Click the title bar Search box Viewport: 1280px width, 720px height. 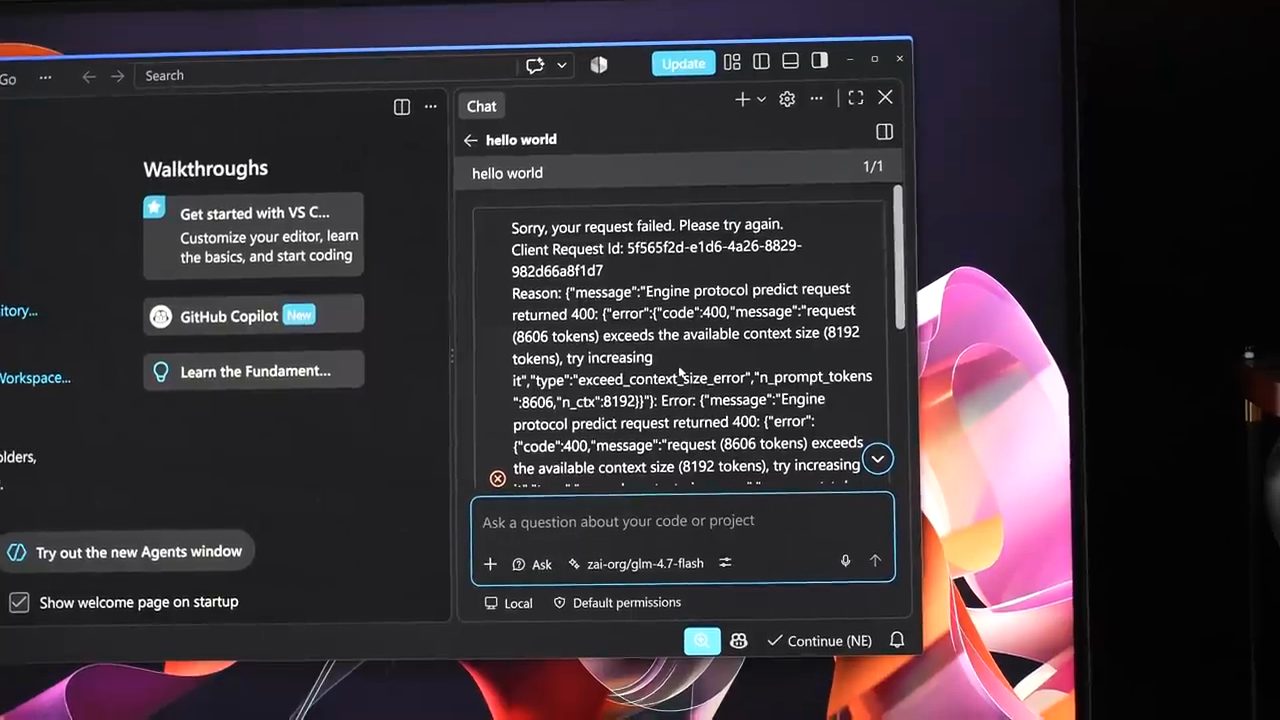[x=326, y=75]
